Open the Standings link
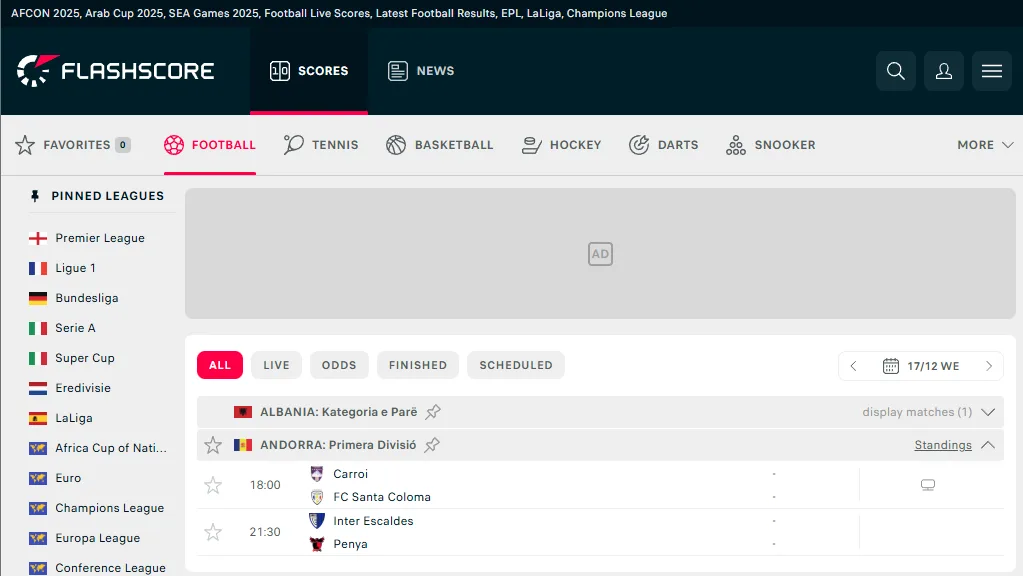The width and height of the screenshot is (1023, 576). [x=942, y=445]
